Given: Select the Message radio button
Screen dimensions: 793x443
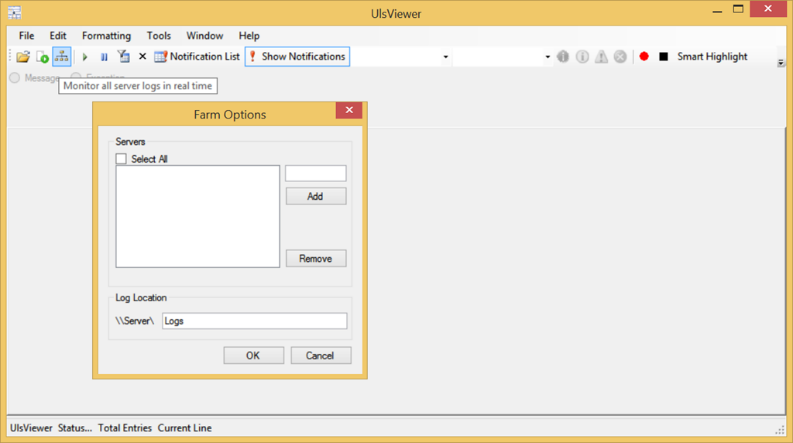Looking at the screenshot, I should click(x=15, y=78).
